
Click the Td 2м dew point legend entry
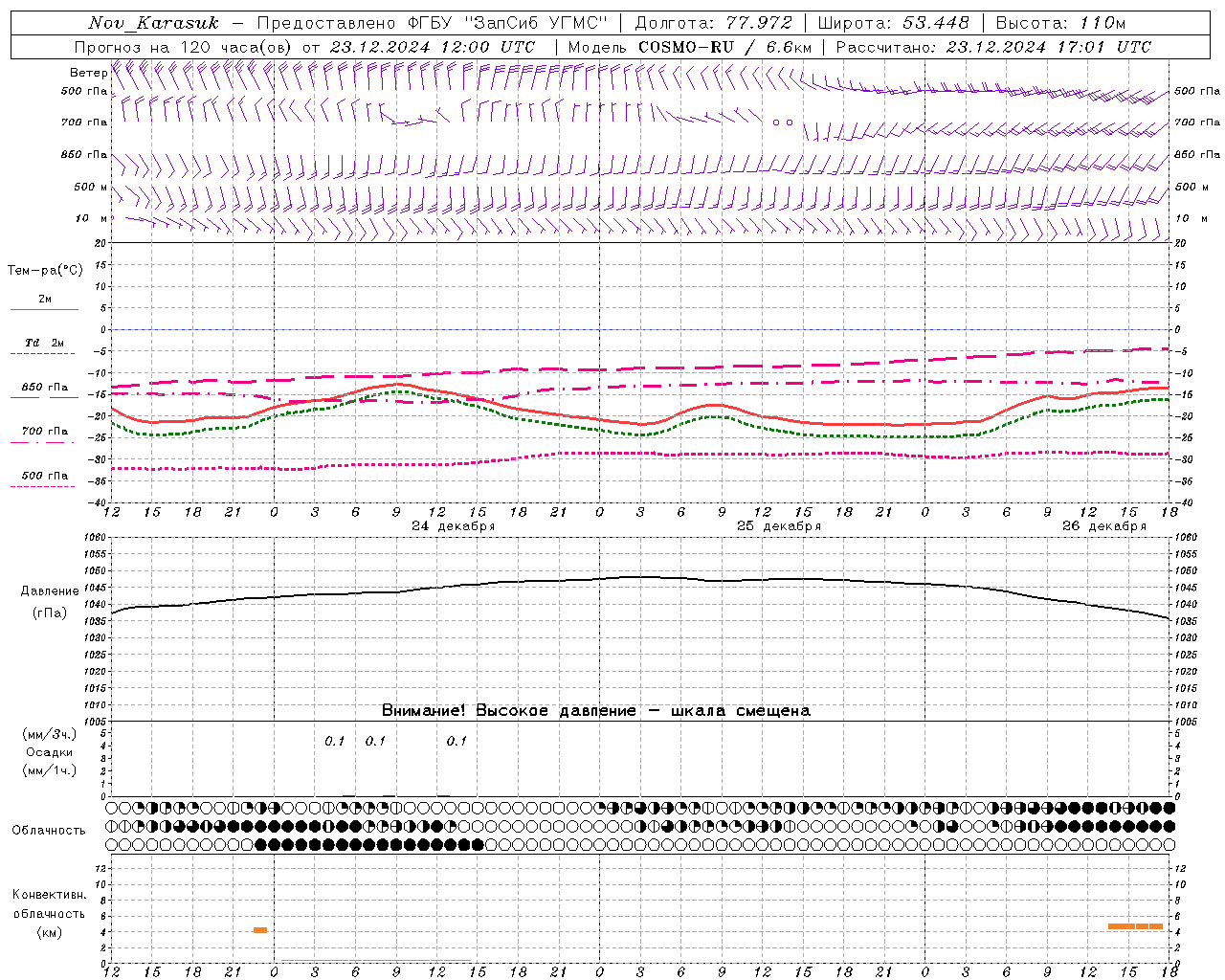click(45, 343)
